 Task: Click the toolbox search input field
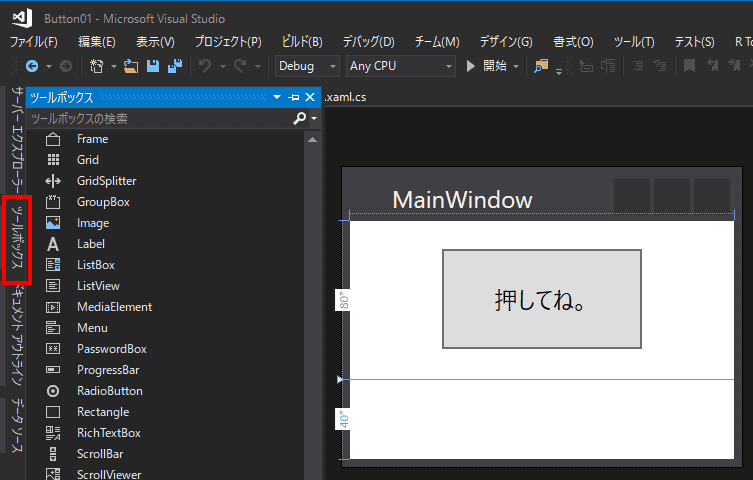pos(159,118)
